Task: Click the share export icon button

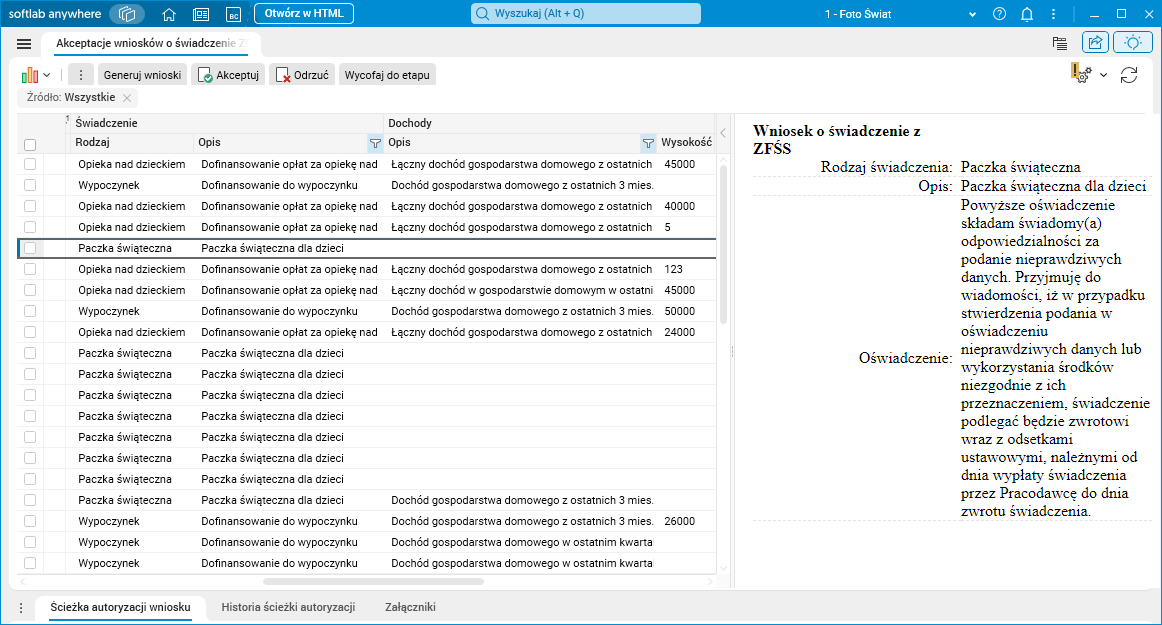Action: tap(1095, 43)
